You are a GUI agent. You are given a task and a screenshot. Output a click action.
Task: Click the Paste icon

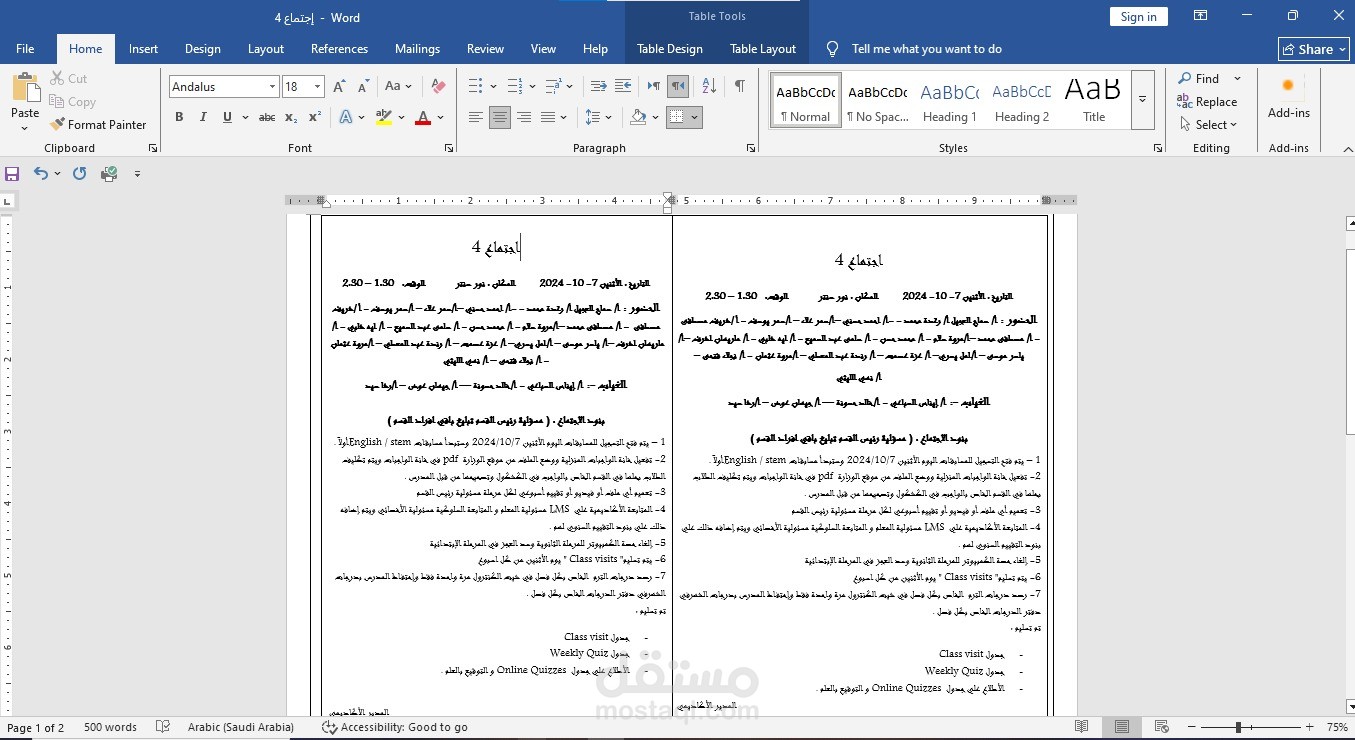coord(25,88)
